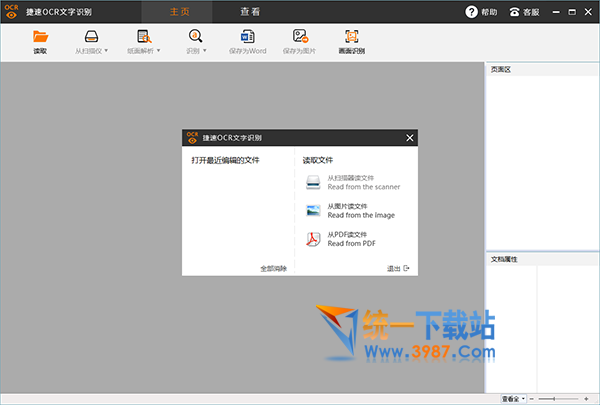600x405 pixels.
Task: Click the PDF icon beside Read from PDF
Action: pos(313,239)
